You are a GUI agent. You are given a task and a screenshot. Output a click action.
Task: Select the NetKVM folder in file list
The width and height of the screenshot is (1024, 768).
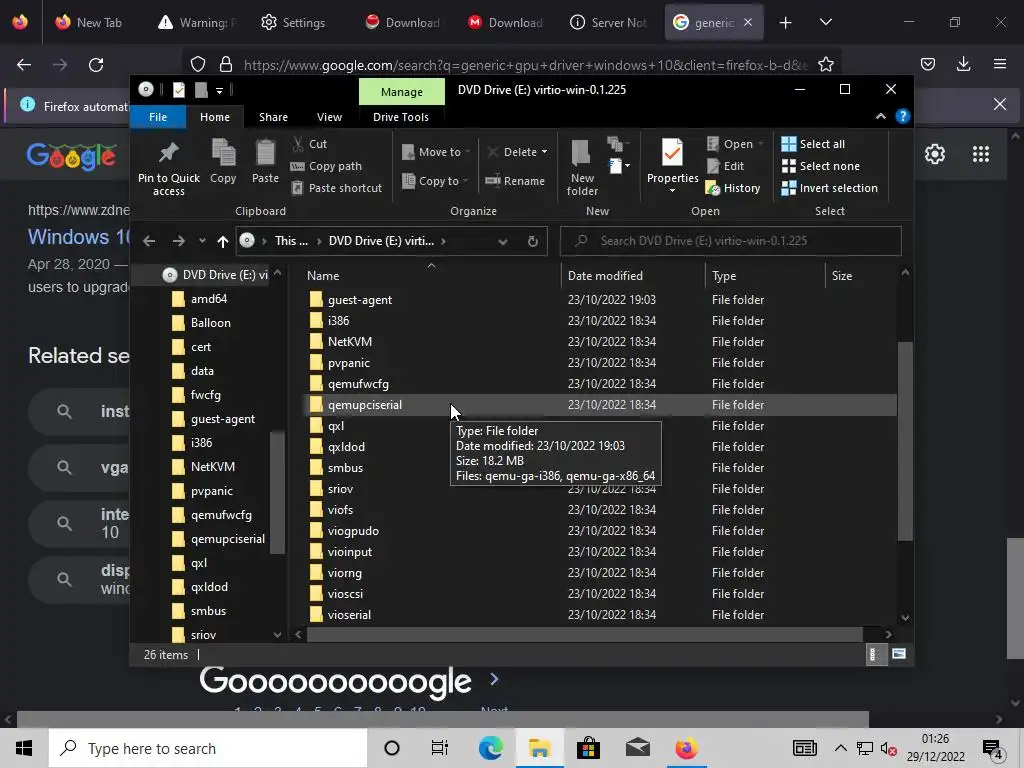pos(600,342)
